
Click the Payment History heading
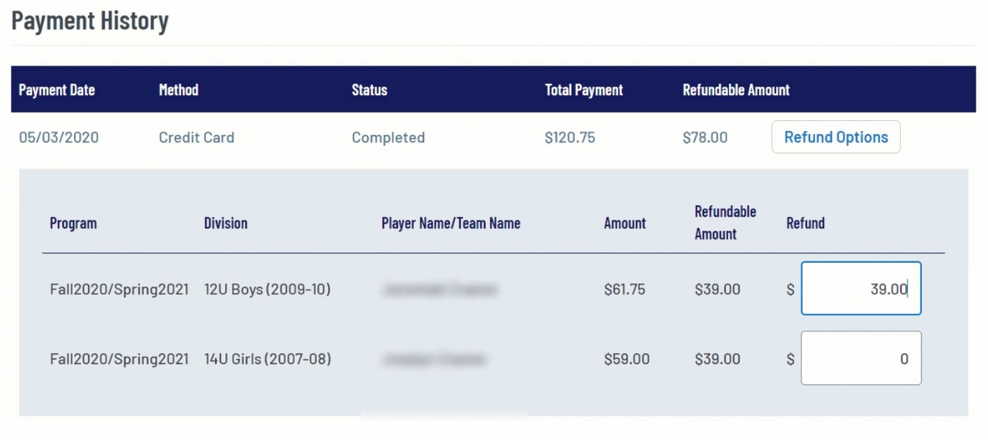90,21
